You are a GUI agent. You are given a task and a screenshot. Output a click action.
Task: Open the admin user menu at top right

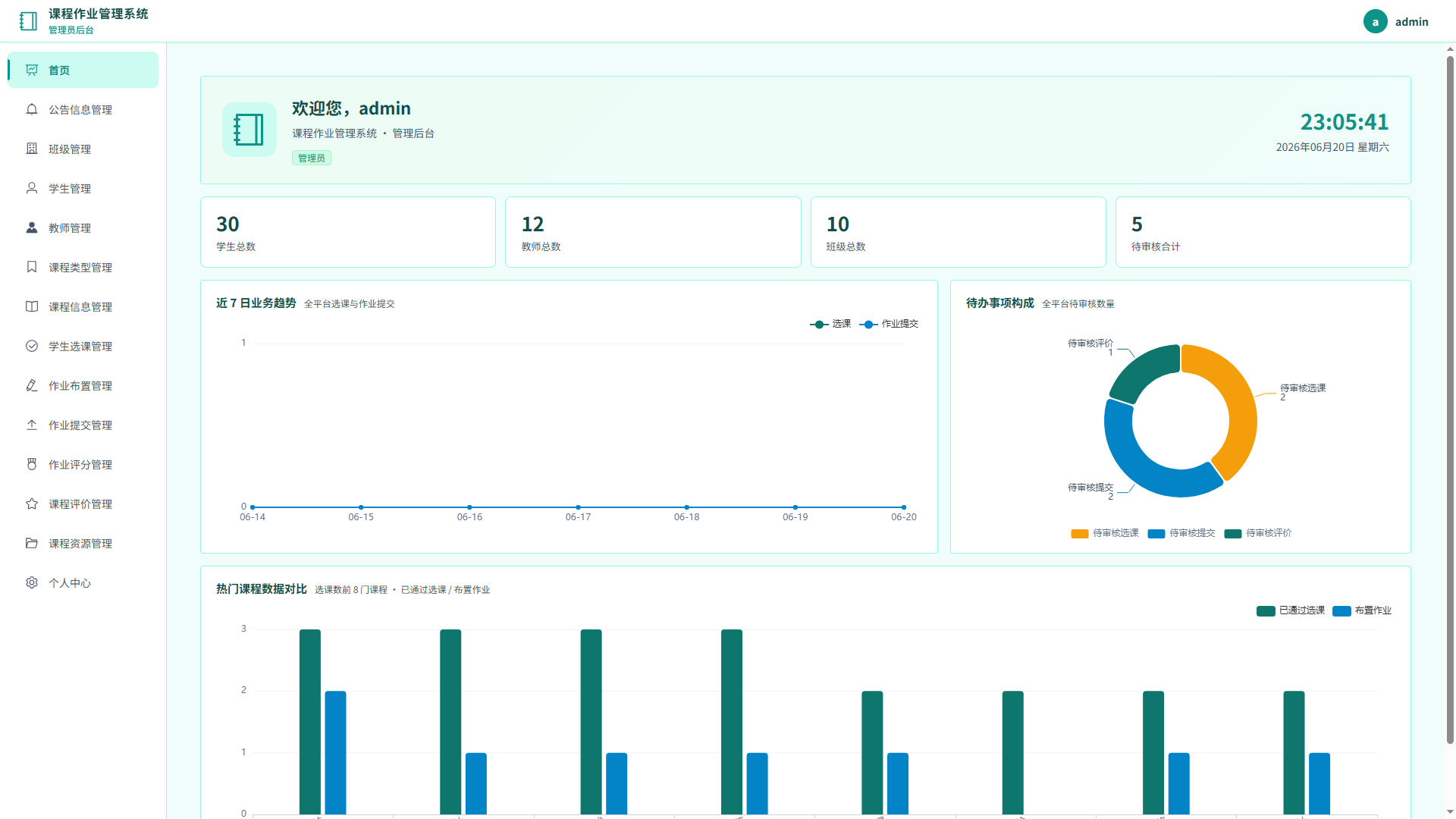coord(1396,21)
